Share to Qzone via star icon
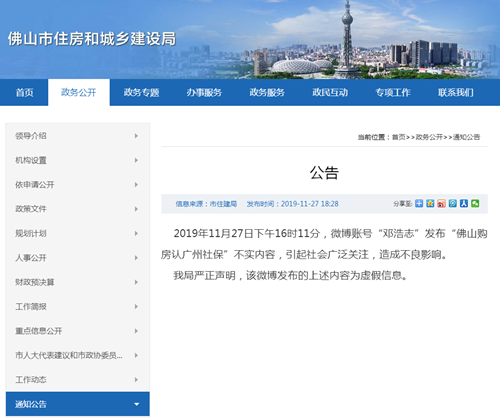Image resolution: width=500 pixels, height=418 pixels. 430,203
